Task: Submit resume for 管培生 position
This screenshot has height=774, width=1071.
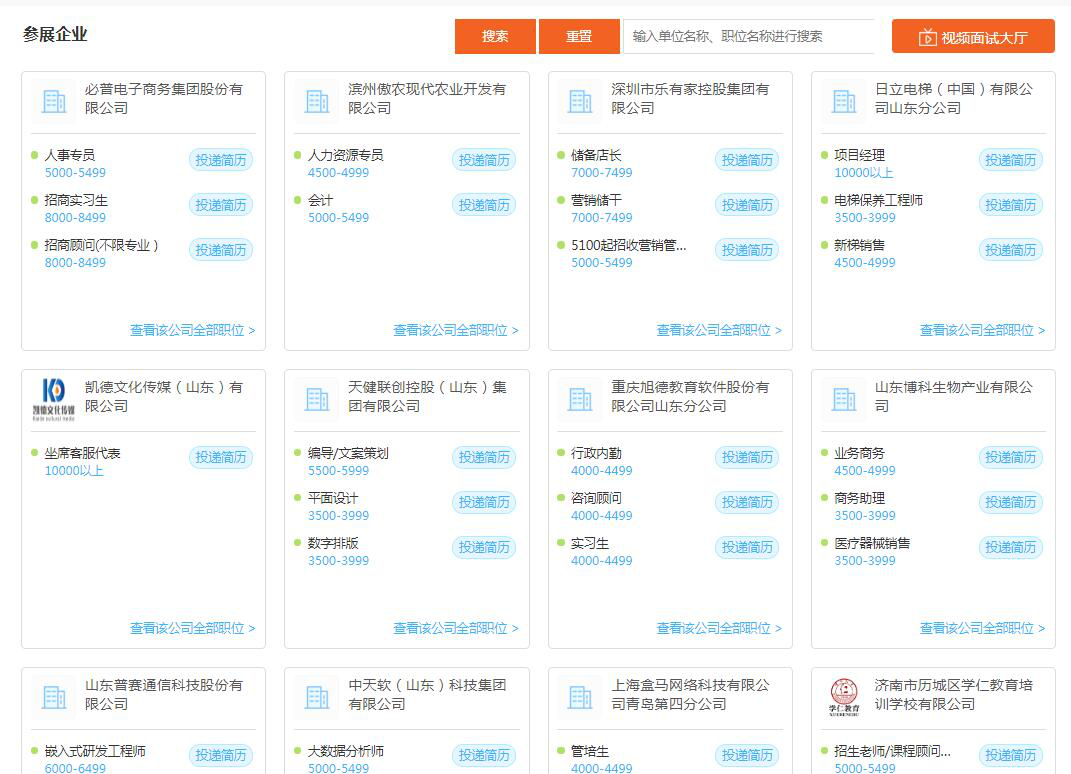Action: [x=747, y=755]
